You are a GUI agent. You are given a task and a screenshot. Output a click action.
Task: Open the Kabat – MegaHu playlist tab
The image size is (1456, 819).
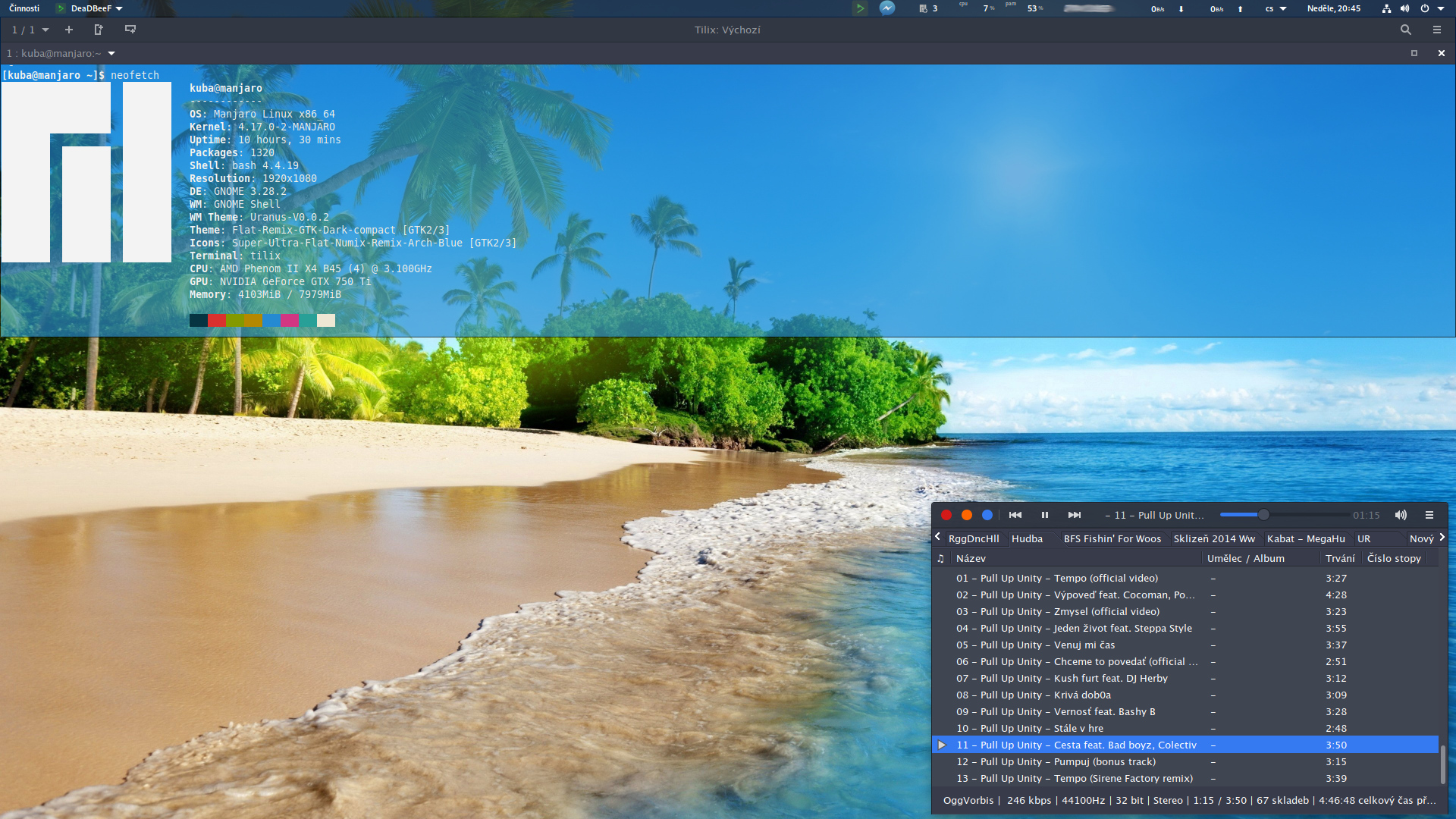pos(1306,538)
